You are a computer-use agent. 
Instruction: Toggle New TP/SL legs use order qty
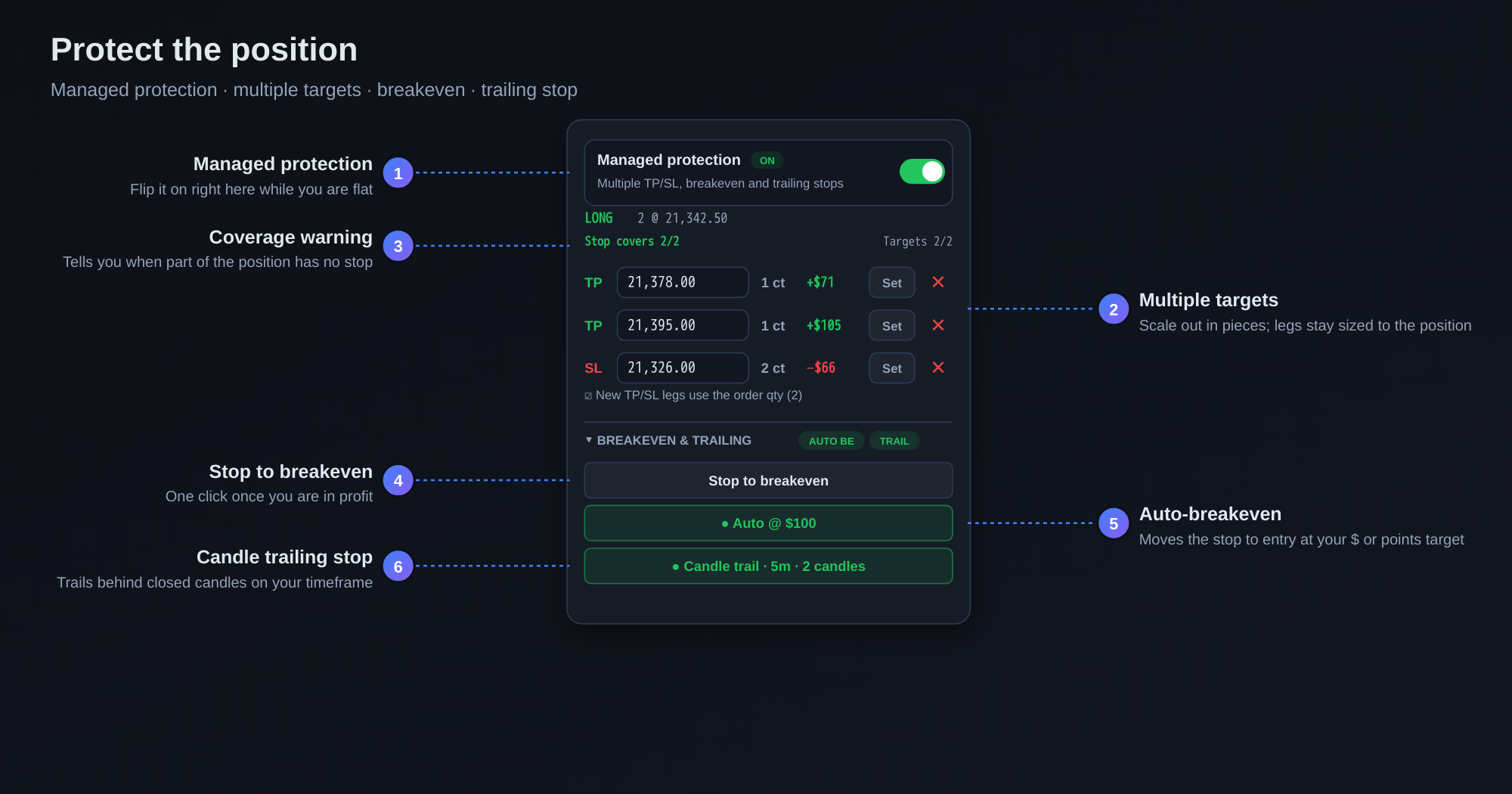[588, 395]
